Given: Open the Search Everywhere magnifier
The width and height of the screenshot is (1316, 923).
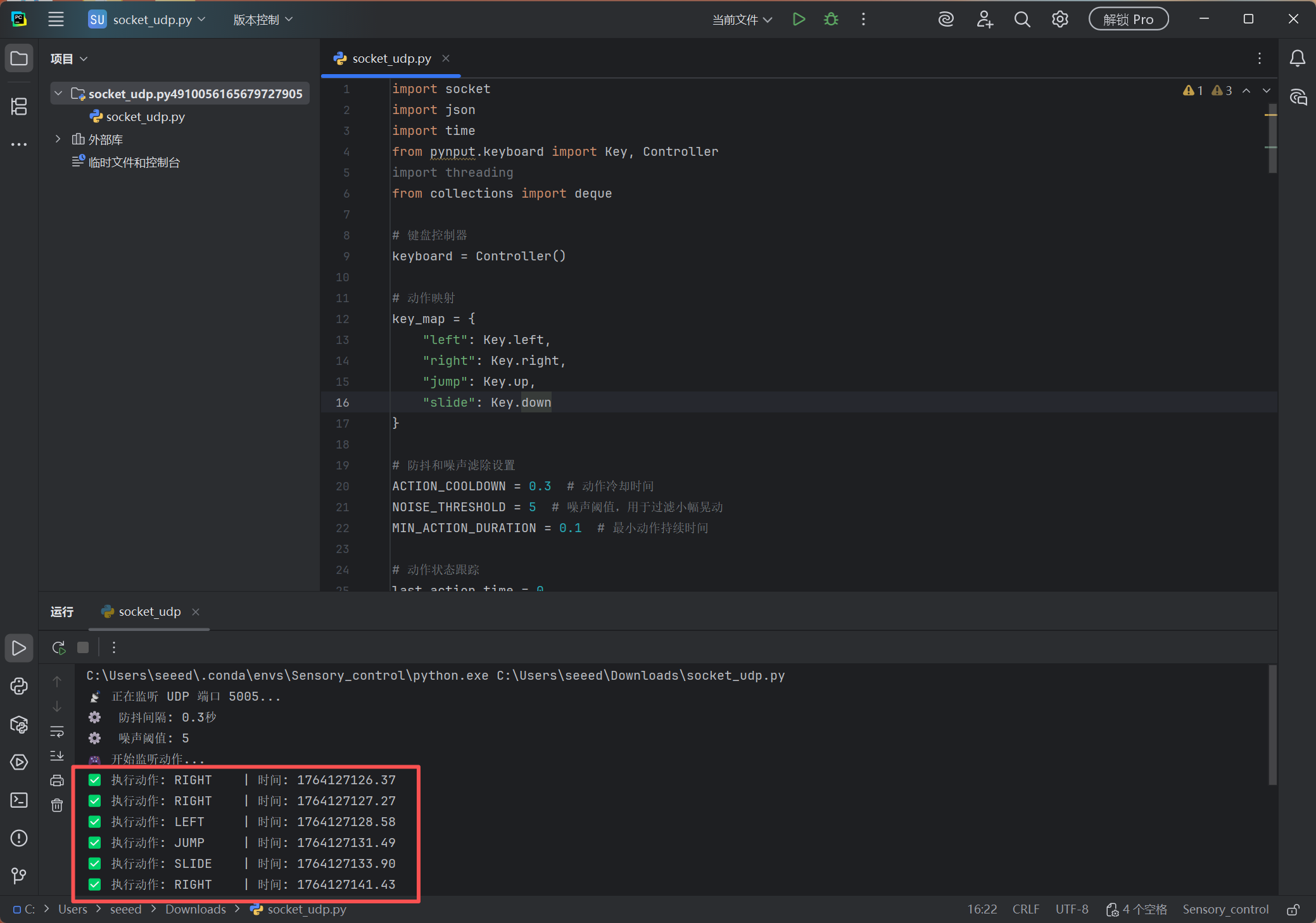Looking at the screenshot, I should 1022,19.
